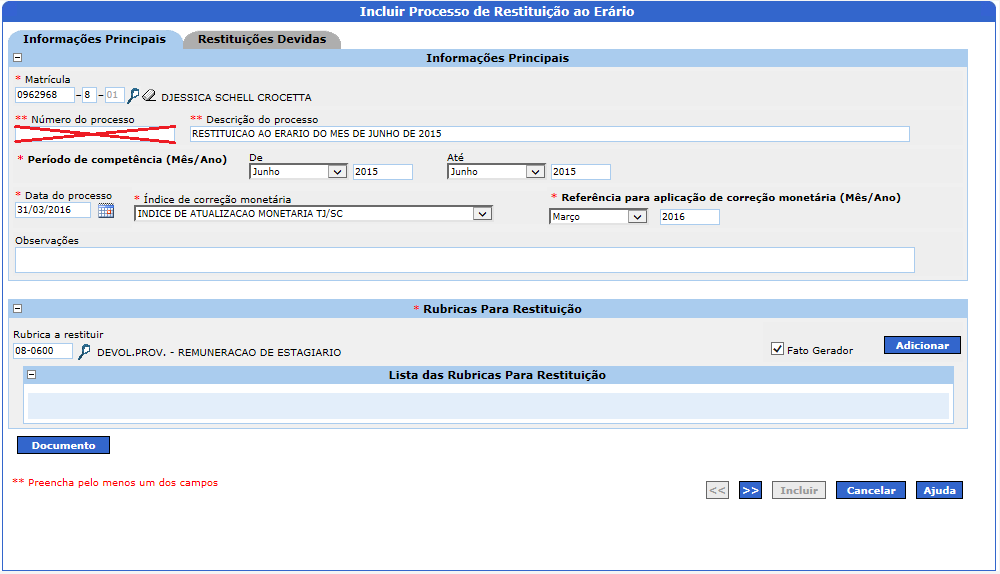Open the 'De' month dropdown
The image size is (1000, 574).
tap(337, 172)
